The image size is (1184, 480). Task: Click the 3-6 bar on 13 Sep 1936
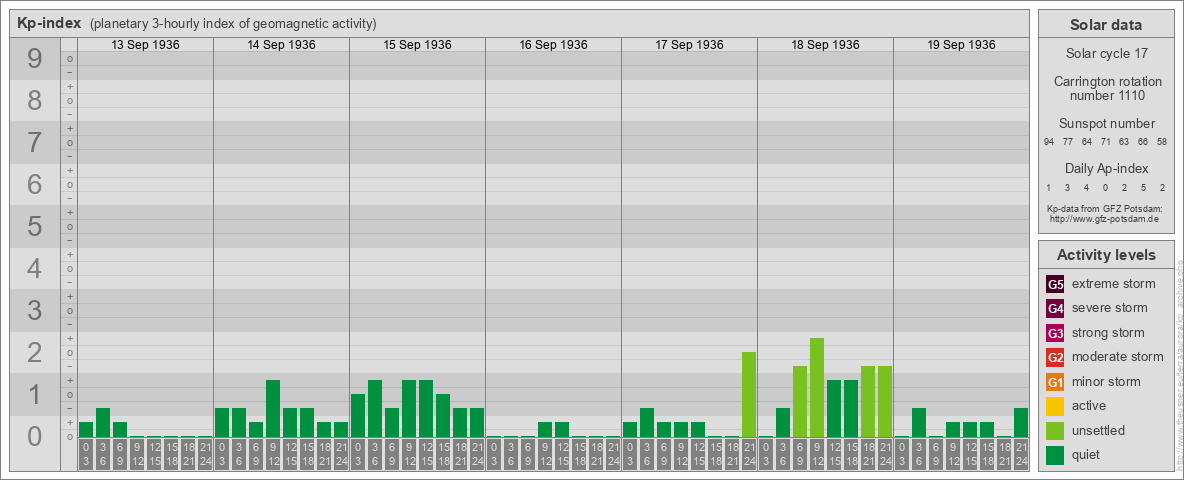click(x=103, y=423)
